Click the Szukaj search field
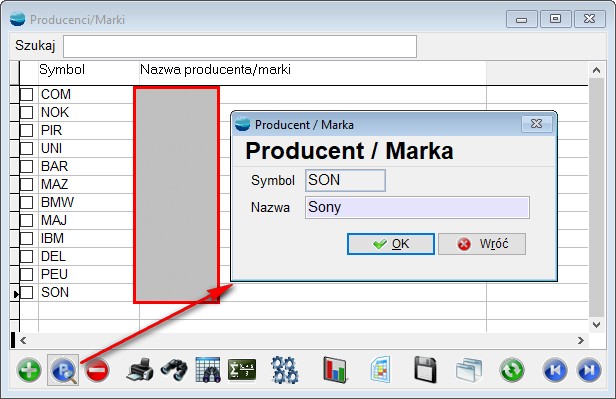Viewport: 616px width, 399px height. coord(240,46)
